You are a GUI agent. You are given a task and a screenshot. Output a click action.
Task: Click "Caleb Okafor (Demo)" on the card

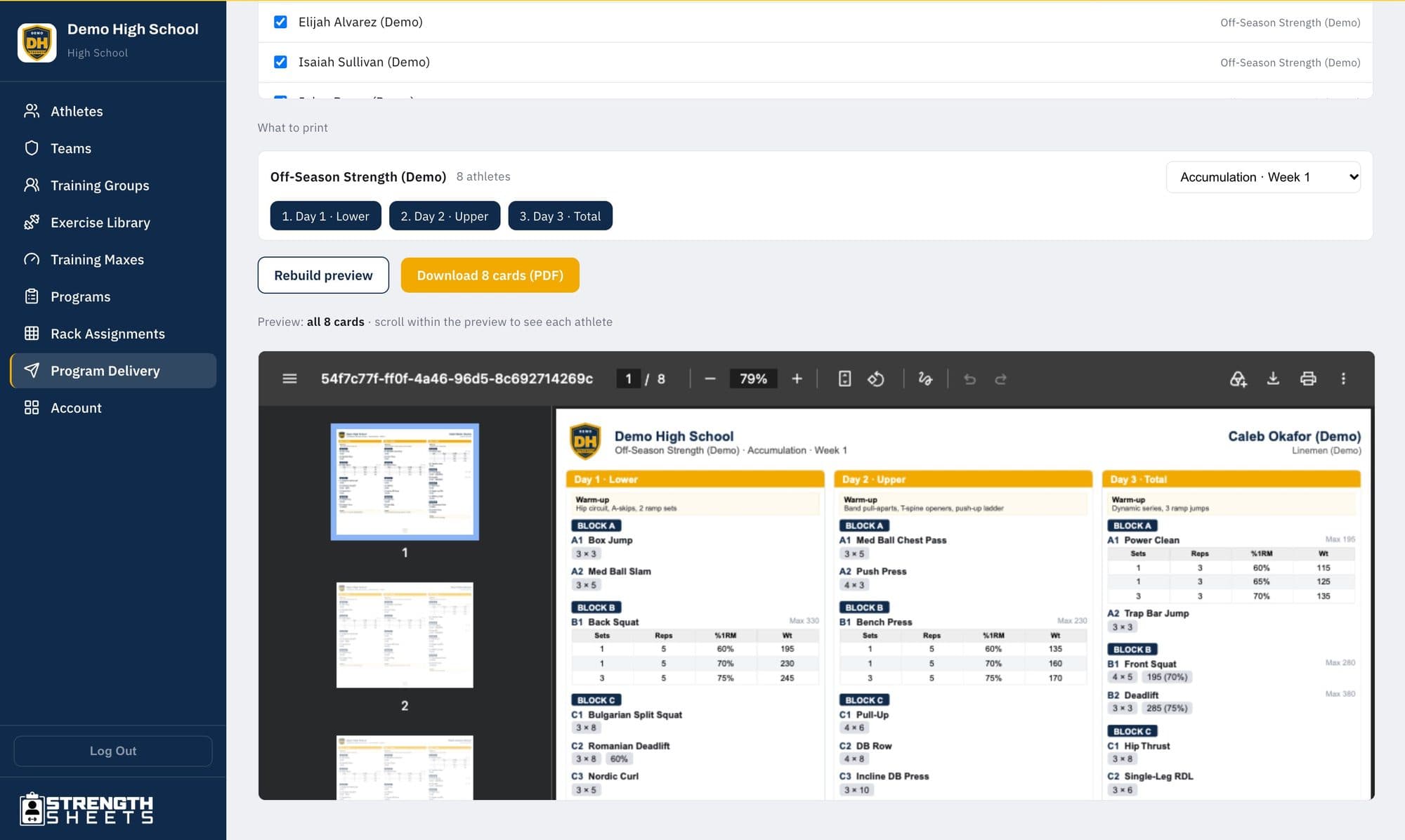coord(1294,436)
